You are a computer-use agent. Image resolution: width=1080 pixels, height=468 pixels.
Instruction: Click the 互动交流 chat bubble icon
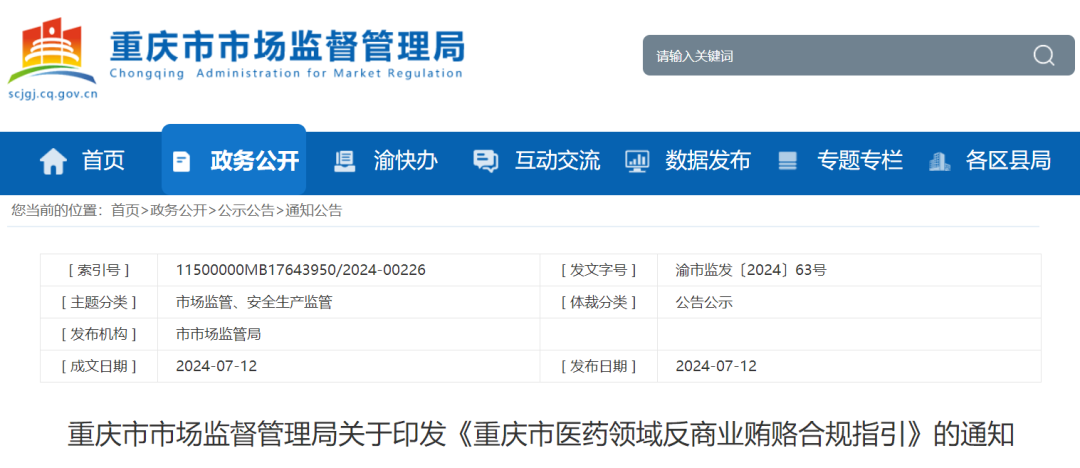tap(486, 161)
